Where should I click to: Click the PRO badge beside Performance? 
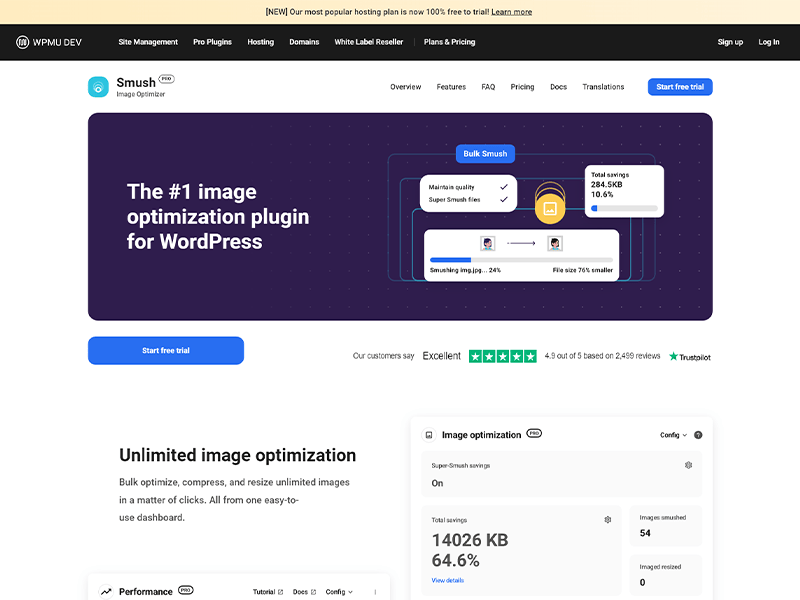point(186,590)
